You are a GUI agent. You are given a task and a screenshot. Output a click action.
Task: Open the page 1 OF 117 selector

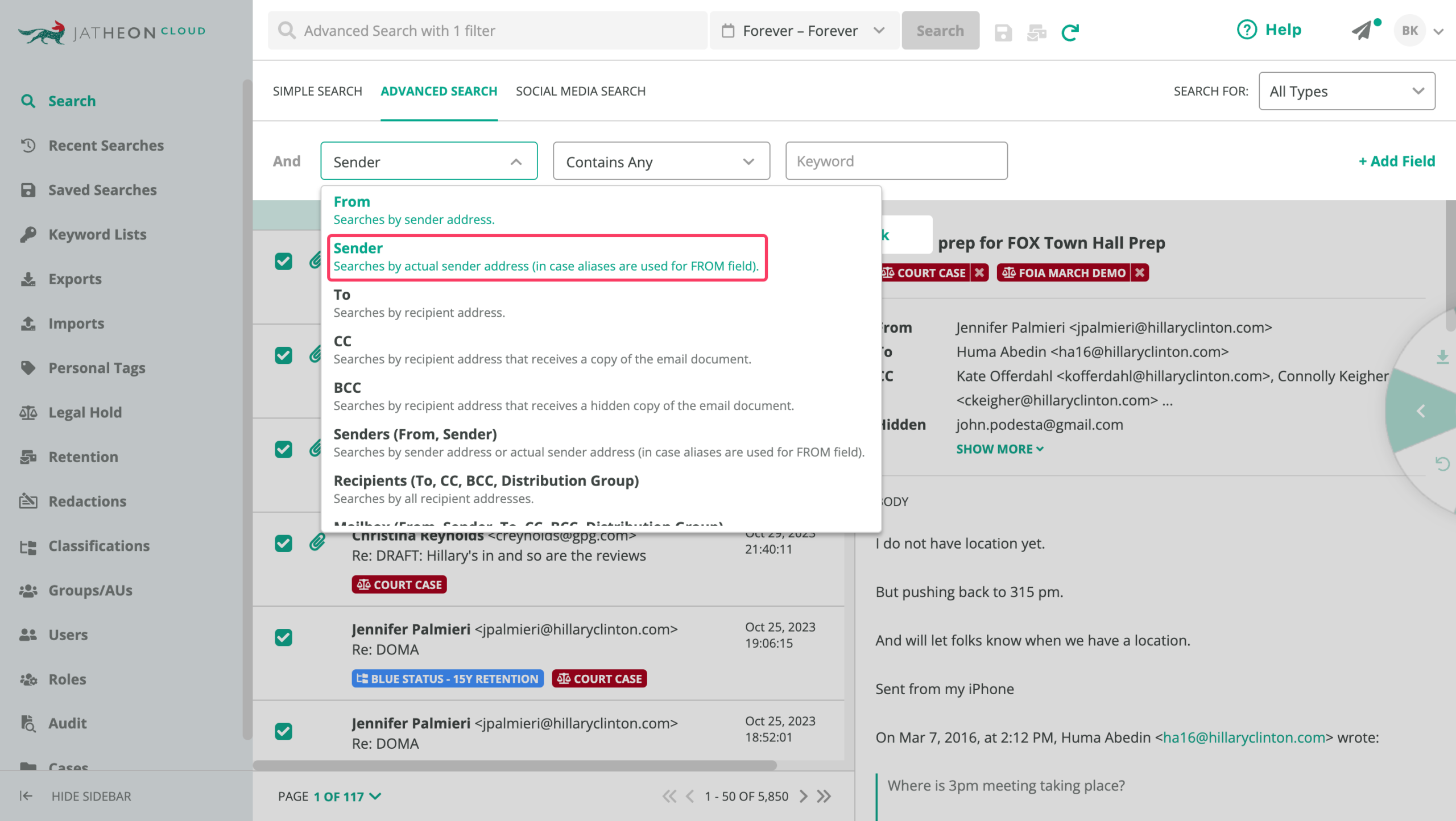coord(347,797)
